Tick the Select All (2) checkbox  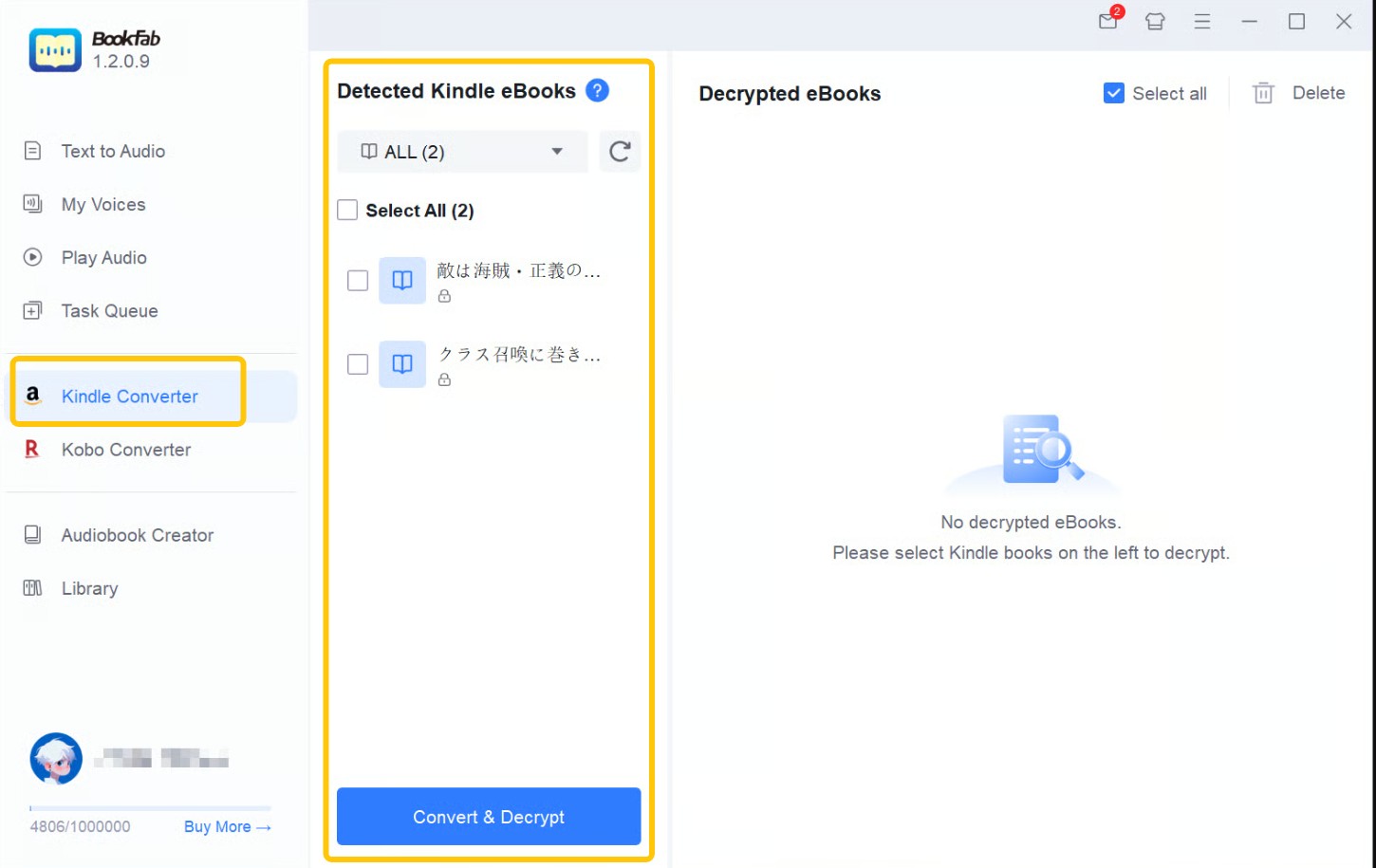pos(348,211)
